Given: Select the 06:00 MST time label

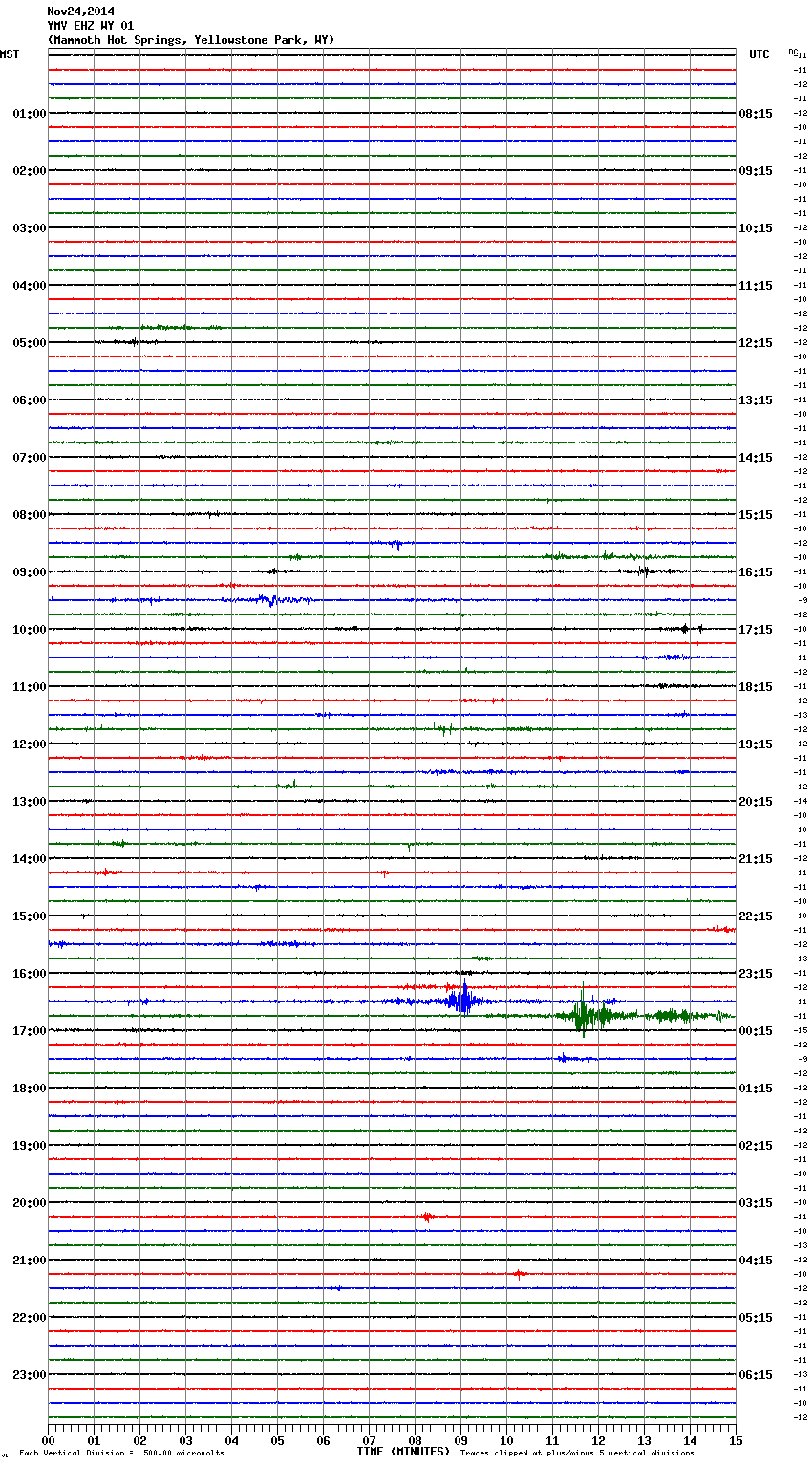Looking at the screenshot, I should (x=29, y=400).
